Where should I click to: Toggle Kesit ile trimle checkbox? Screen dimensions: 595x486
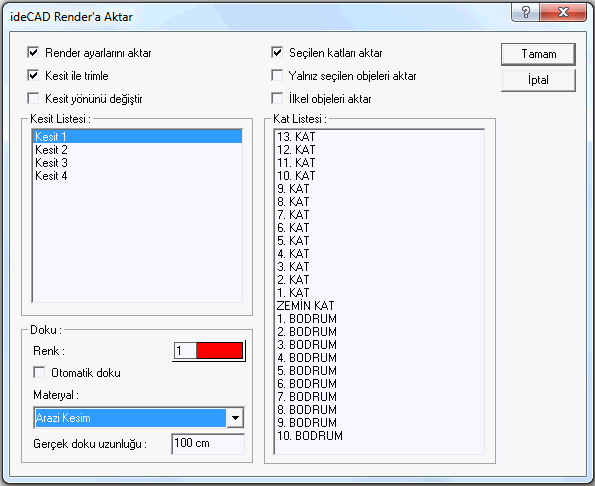click(33, 75)
